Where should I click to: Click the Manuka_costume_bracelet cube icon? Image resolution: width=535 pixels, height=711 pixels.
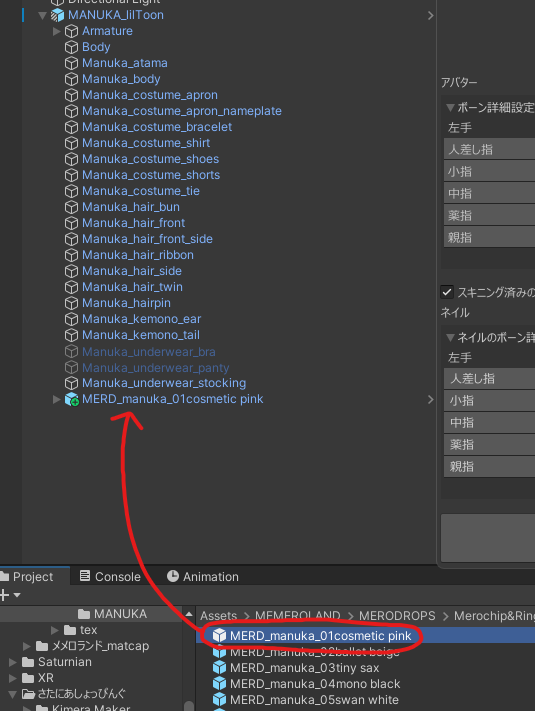point(71,127)
